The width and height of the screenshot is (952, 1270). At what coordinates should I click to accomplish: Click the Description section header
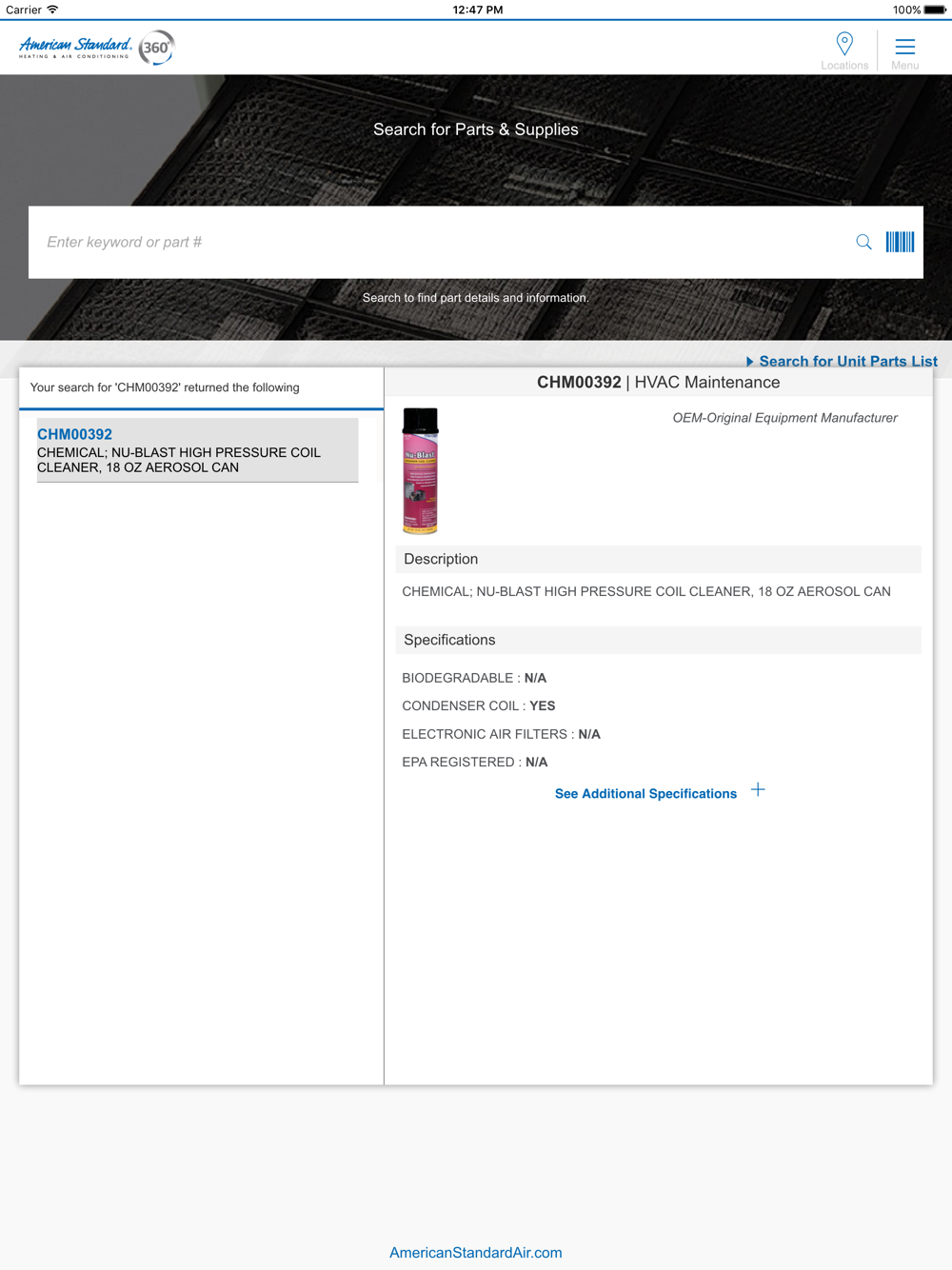pyautogui.click(x=658, y=559)
